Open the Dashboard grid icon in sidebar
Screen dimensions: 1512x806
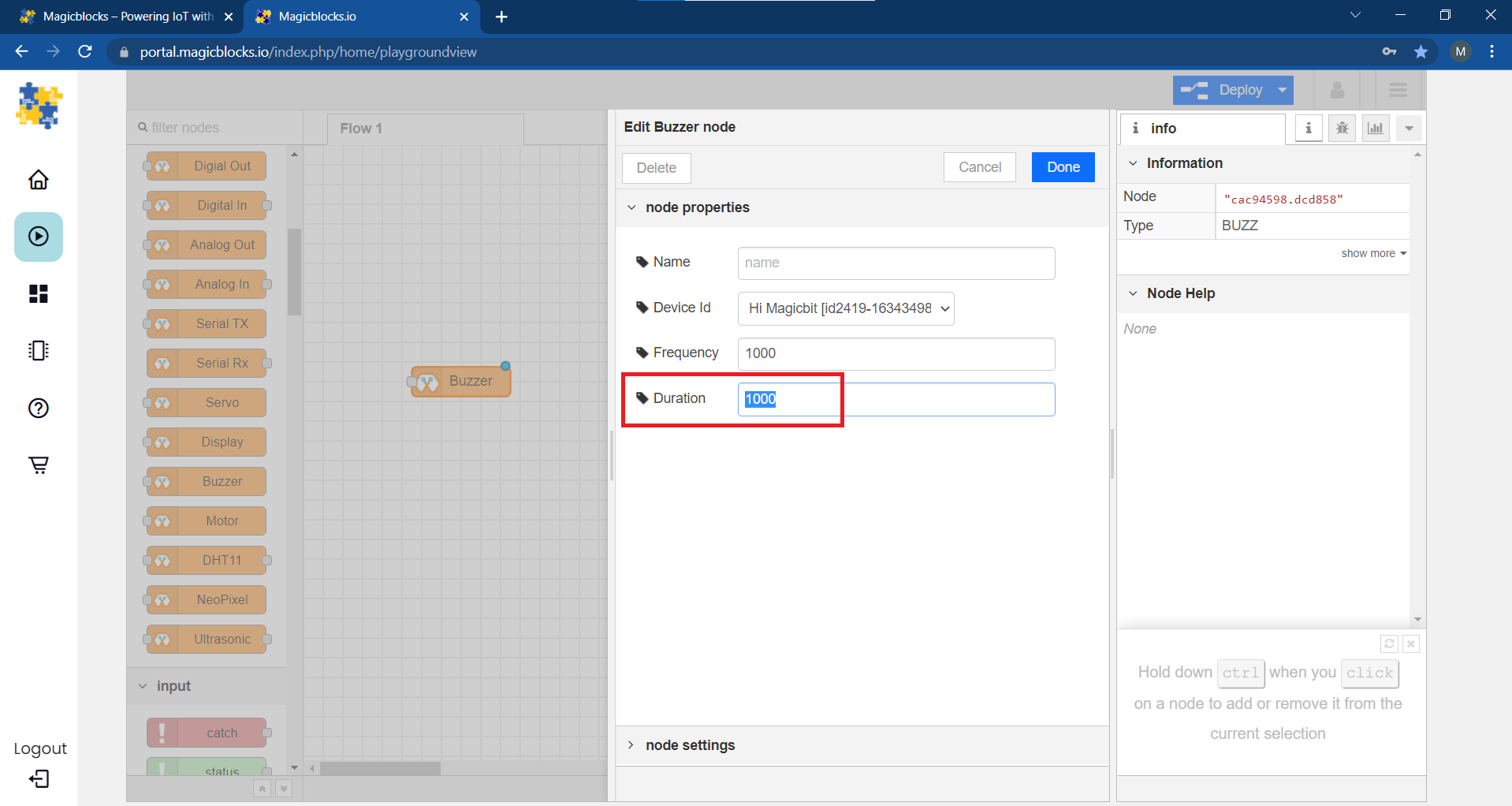[39, 293]
